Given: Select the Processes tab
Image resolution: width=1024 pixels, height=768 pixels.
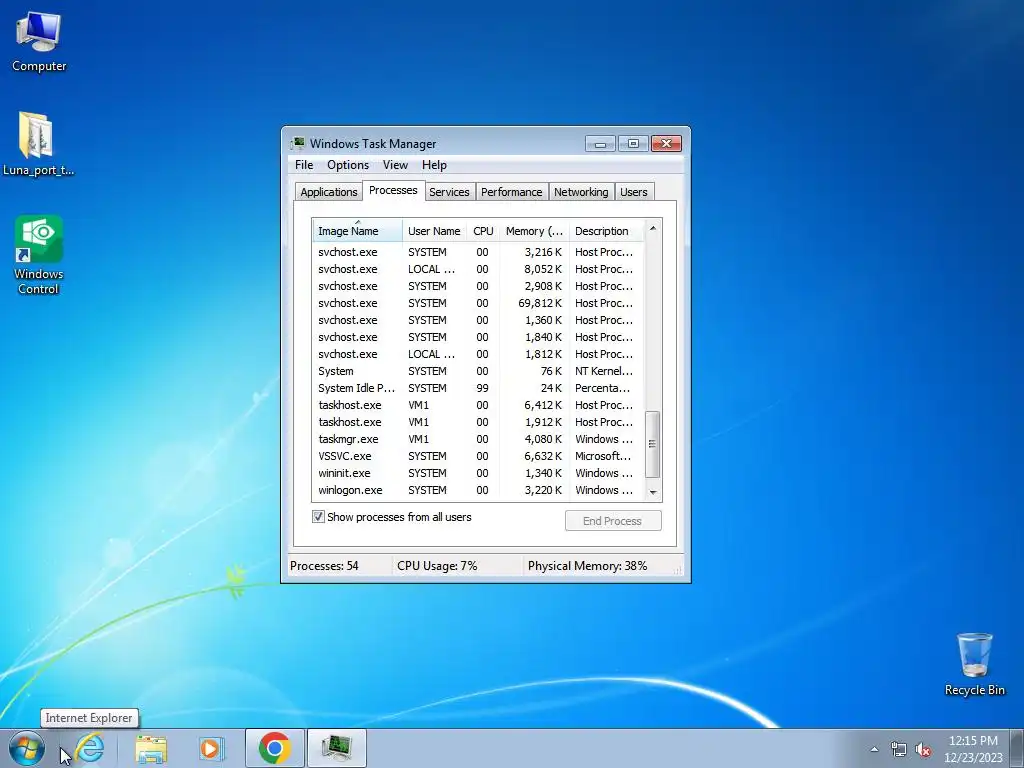Looking at the screenshot, I should click(x=393, y=190).
